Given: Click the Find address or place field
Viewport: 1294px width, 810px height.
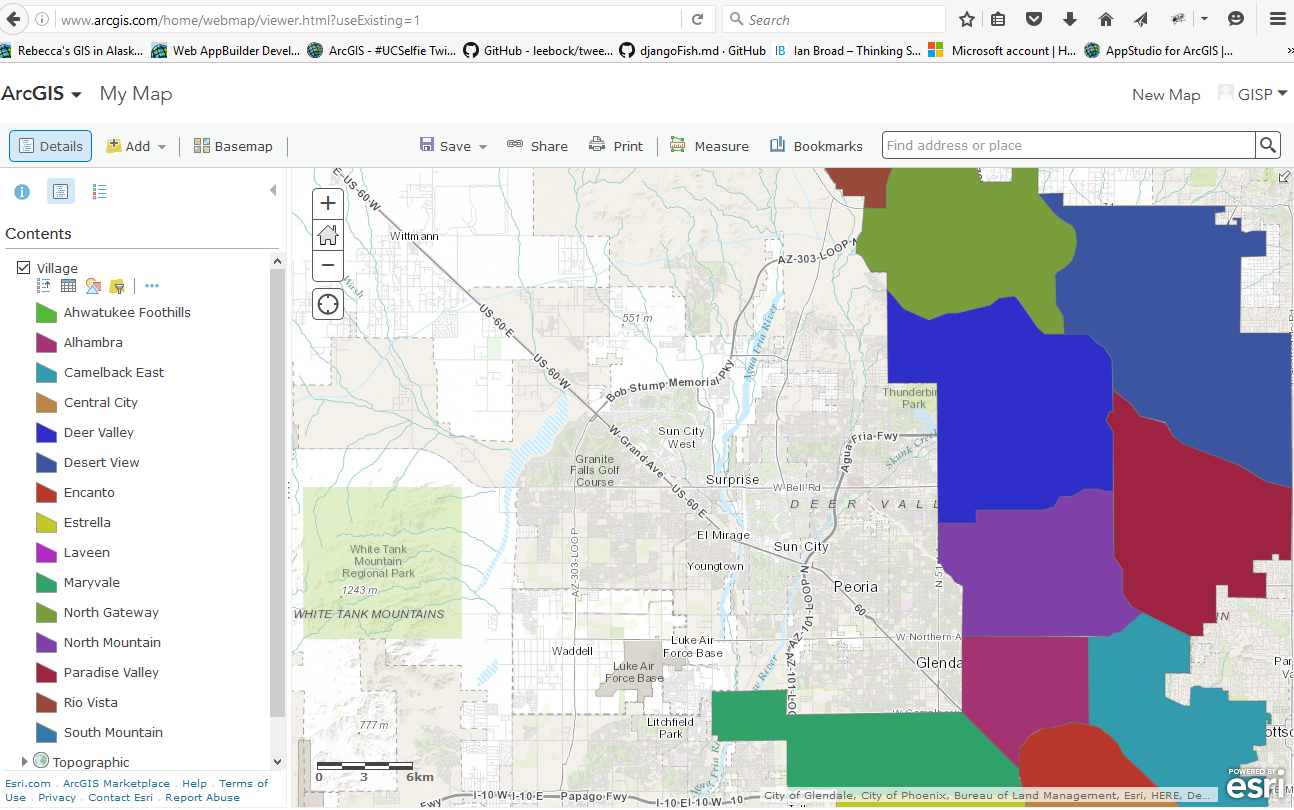Looking at the screenshot, I should point(1069,146).
